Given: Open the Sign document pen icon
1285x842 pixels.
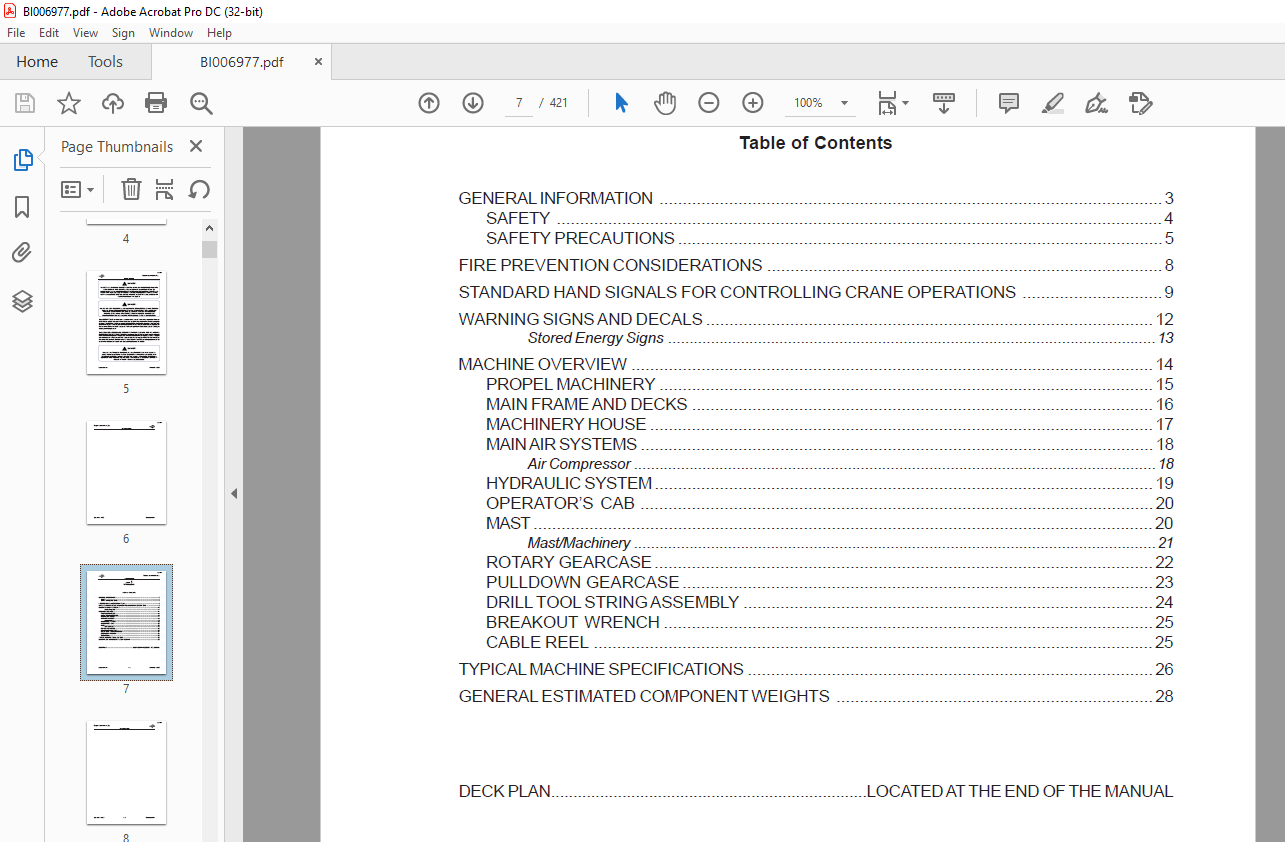Looking at the screenshot, I should (x=1096, y=103).
